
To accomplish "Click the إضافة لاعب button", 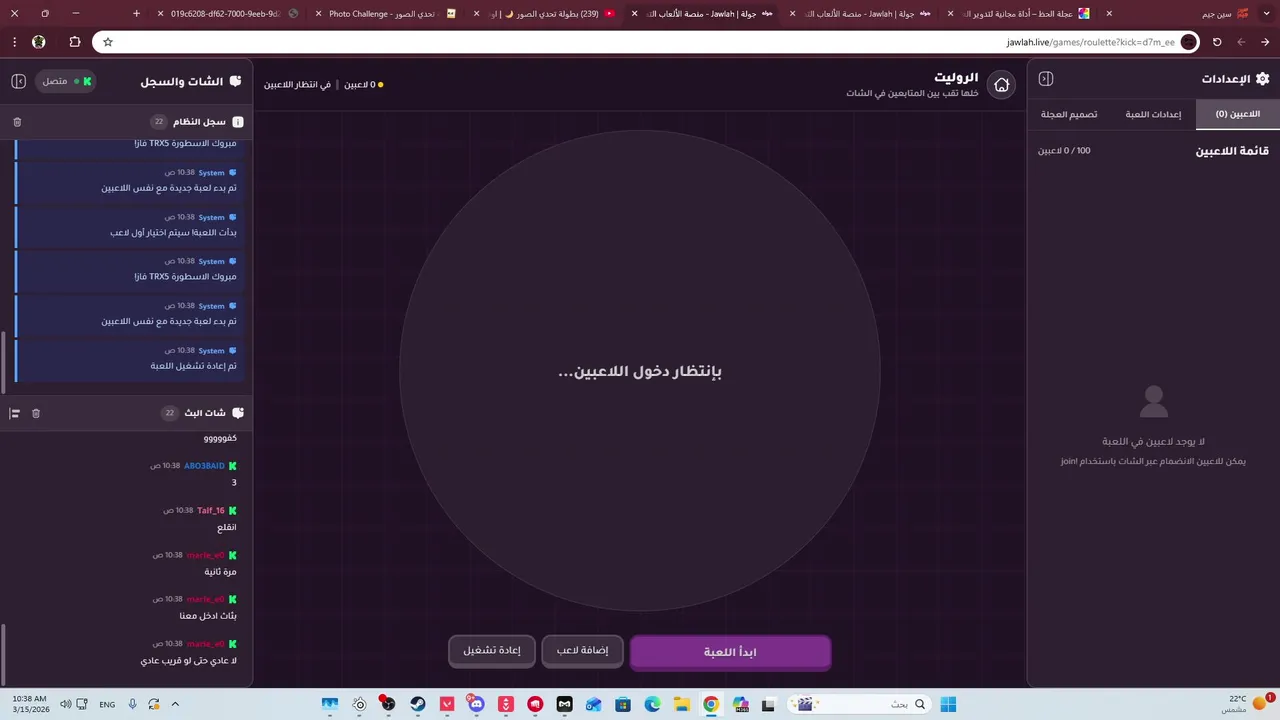I will [582, 651].
